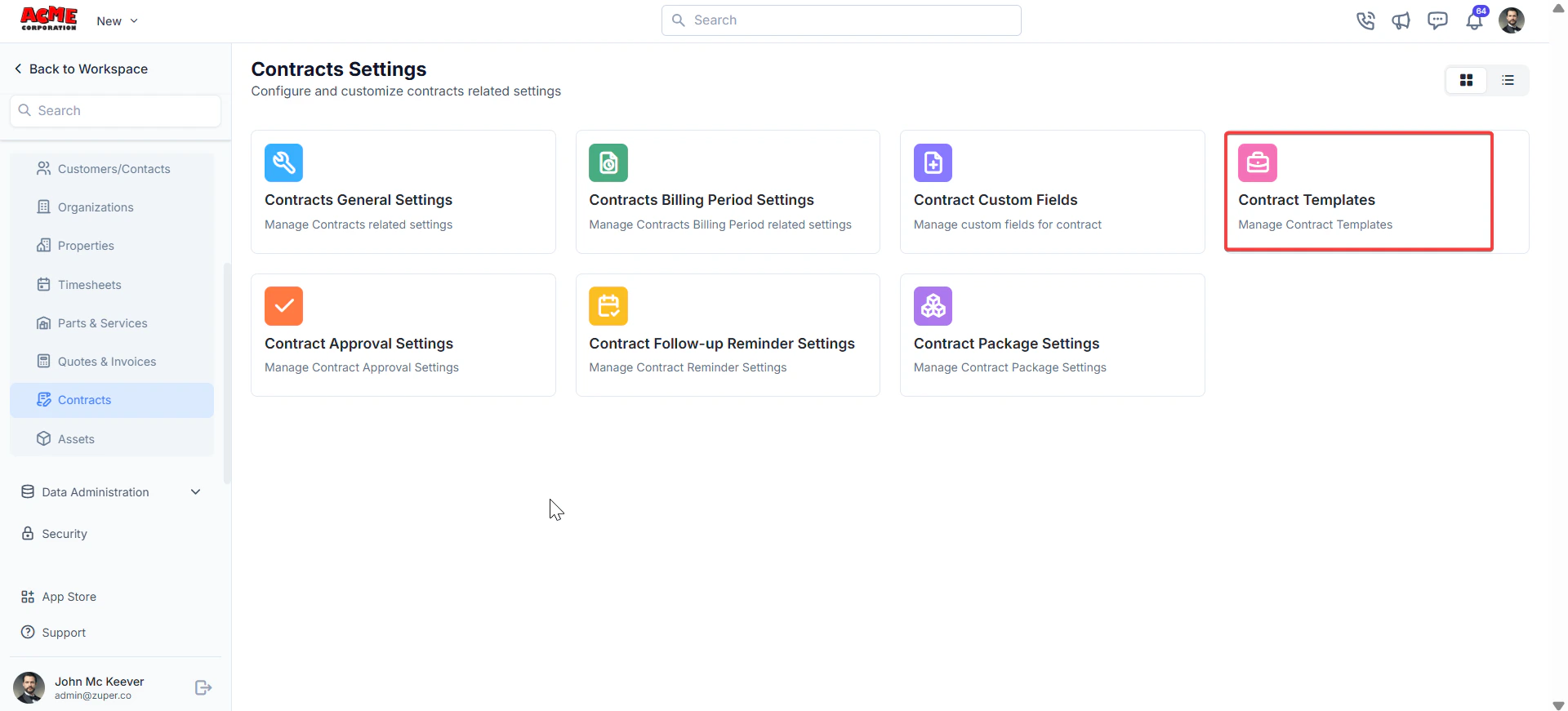
Task: Open Contracts General Settings title
Action: [359, 200]
